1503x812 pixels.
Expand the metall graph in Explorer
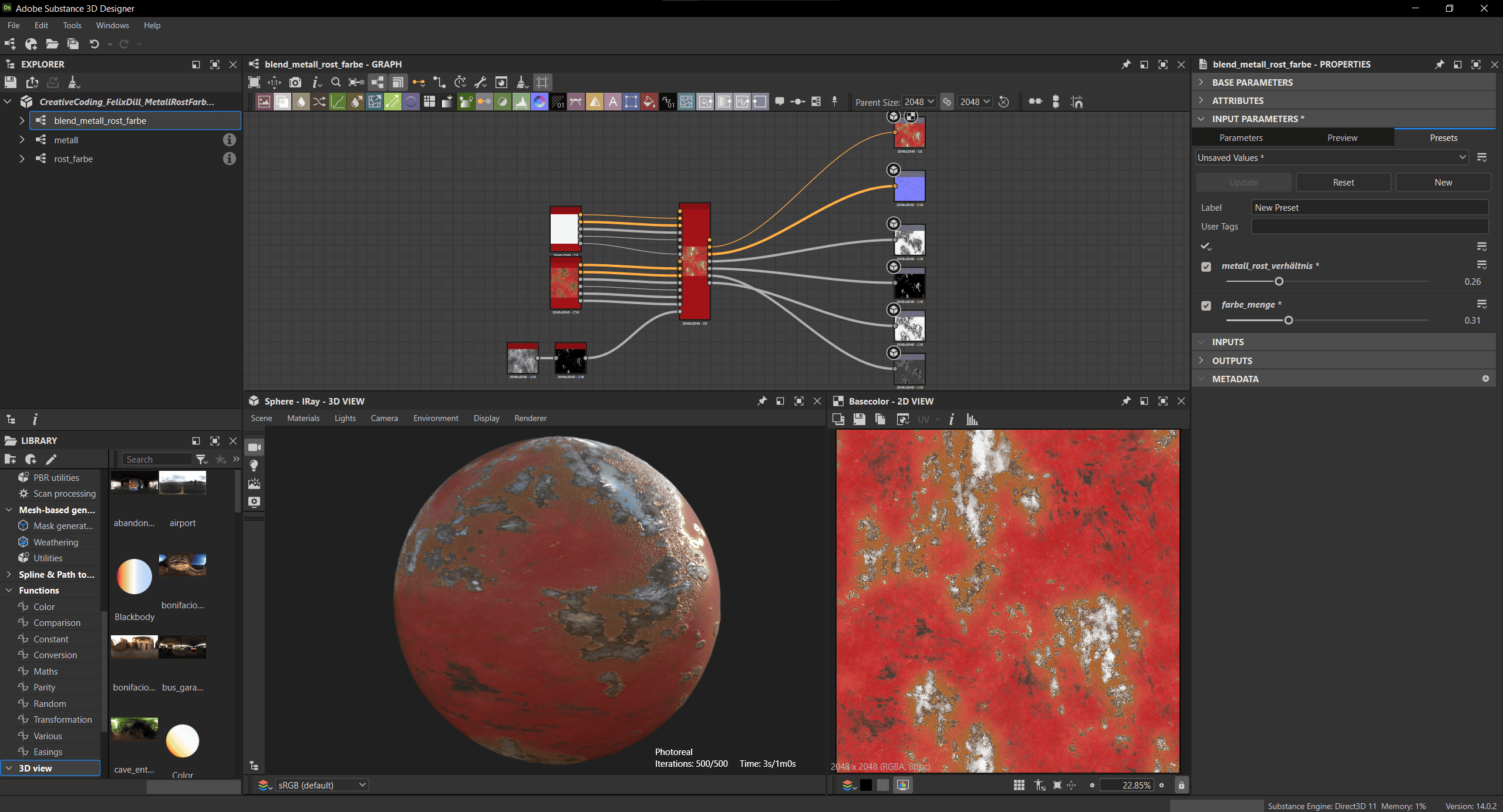tap(22, 140)
